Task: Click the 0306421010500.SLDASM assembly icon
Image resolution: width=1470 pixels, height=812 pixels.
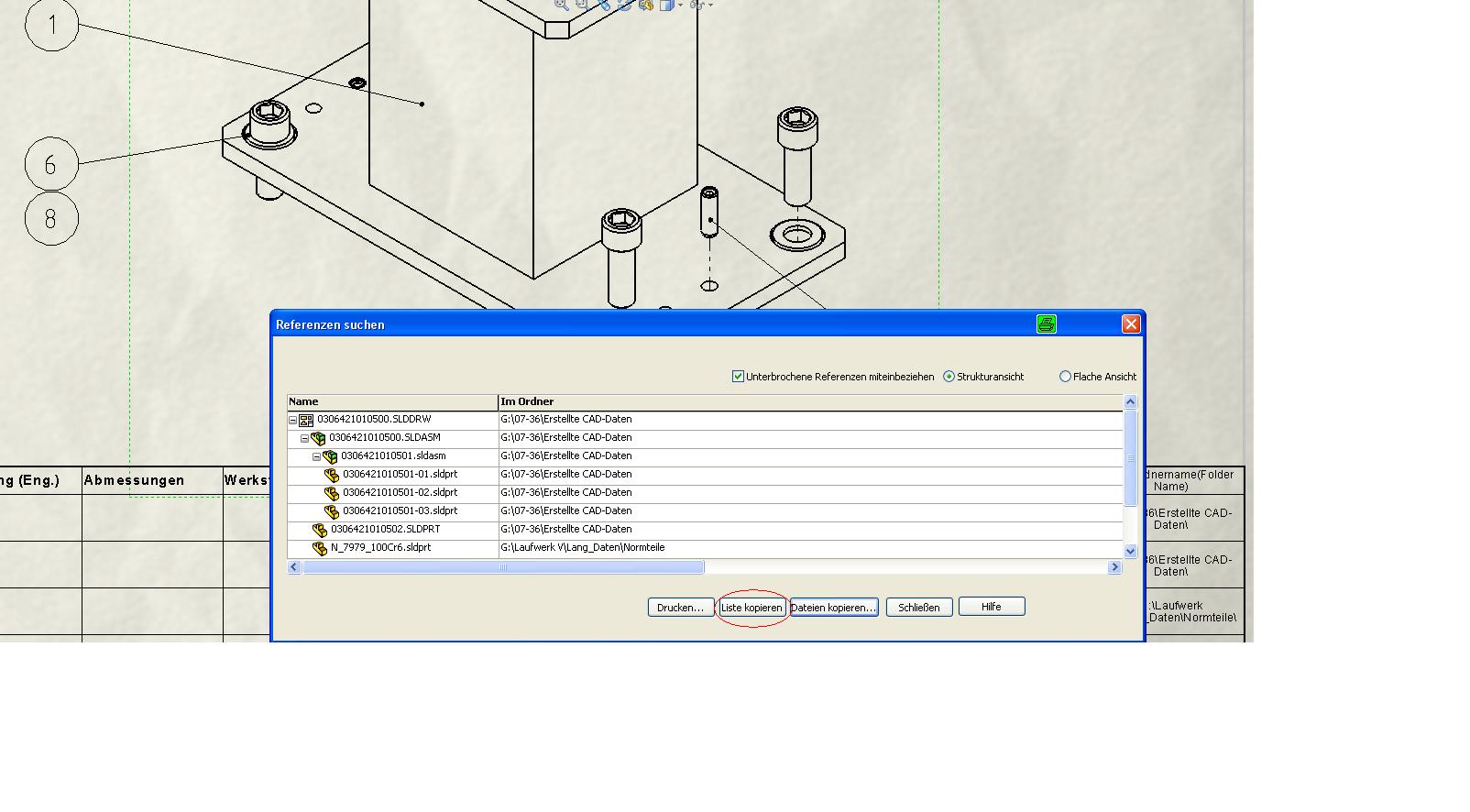Action: (319, 438)
